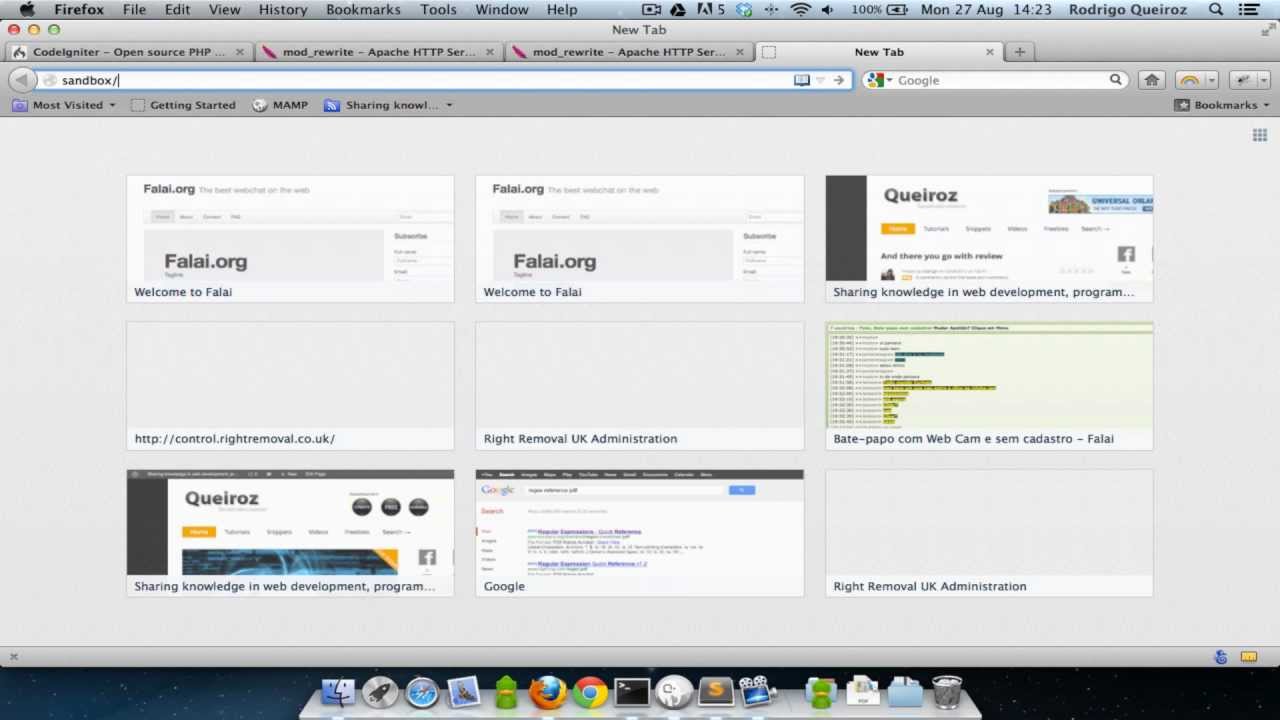1280x720 pixels.
Task: Open the middle Right Removal UK Administration tile
Action: click(x=639, y=385)
